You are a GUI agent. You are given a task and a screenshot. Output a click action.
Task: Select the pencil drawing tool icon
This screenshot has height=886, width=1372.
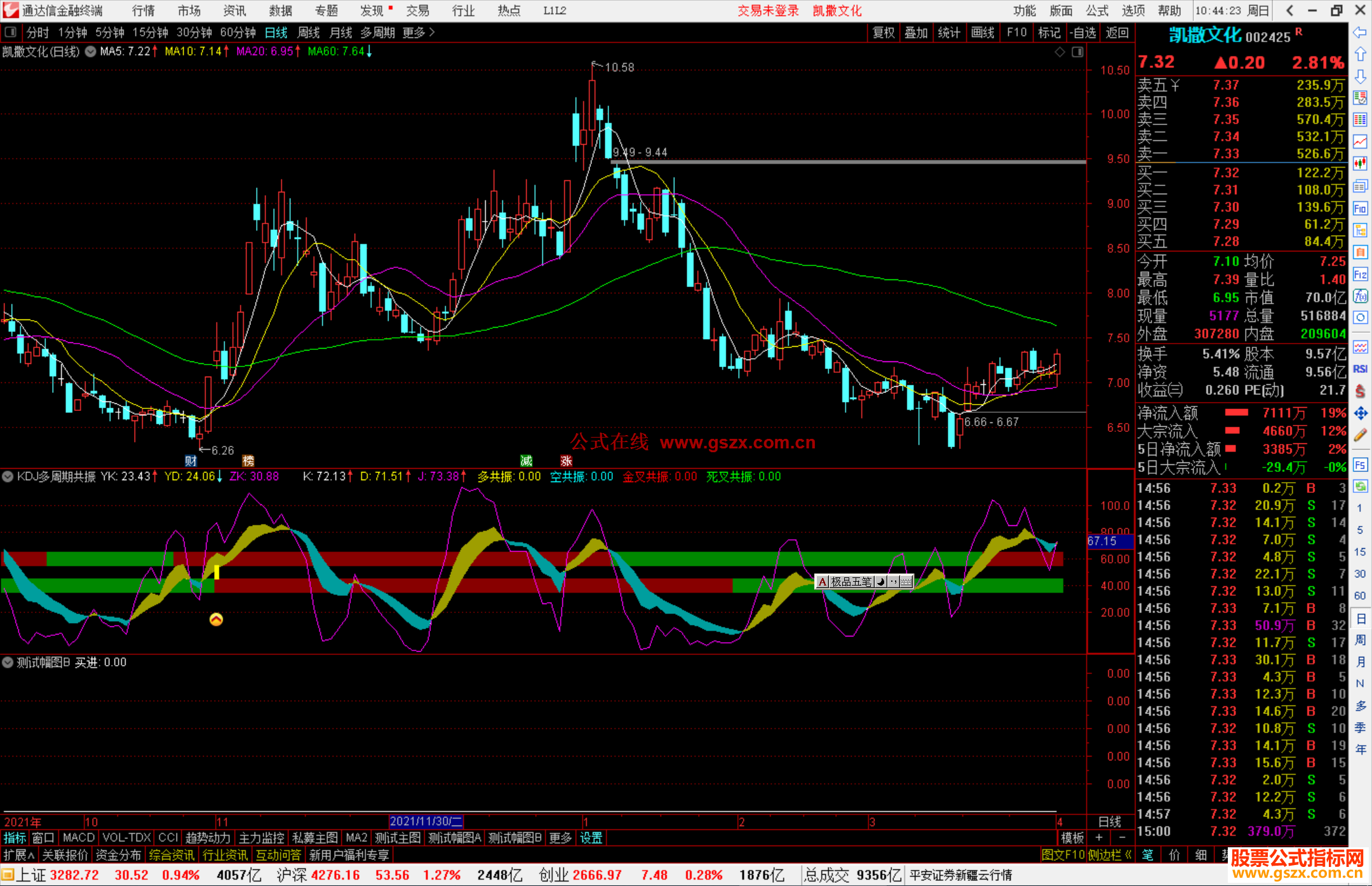(x=1360, y=436)
